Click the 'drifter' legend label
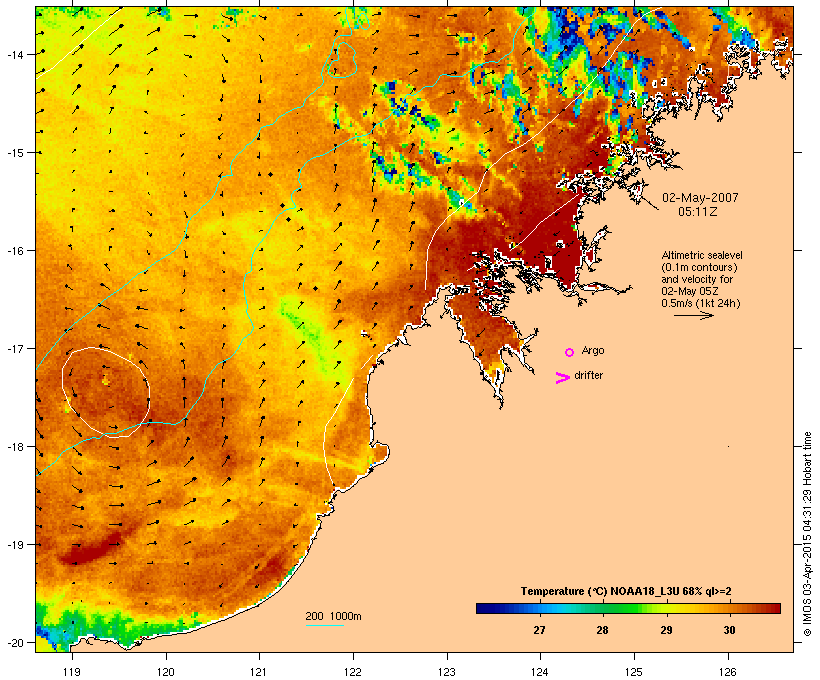 click(588, 375)
